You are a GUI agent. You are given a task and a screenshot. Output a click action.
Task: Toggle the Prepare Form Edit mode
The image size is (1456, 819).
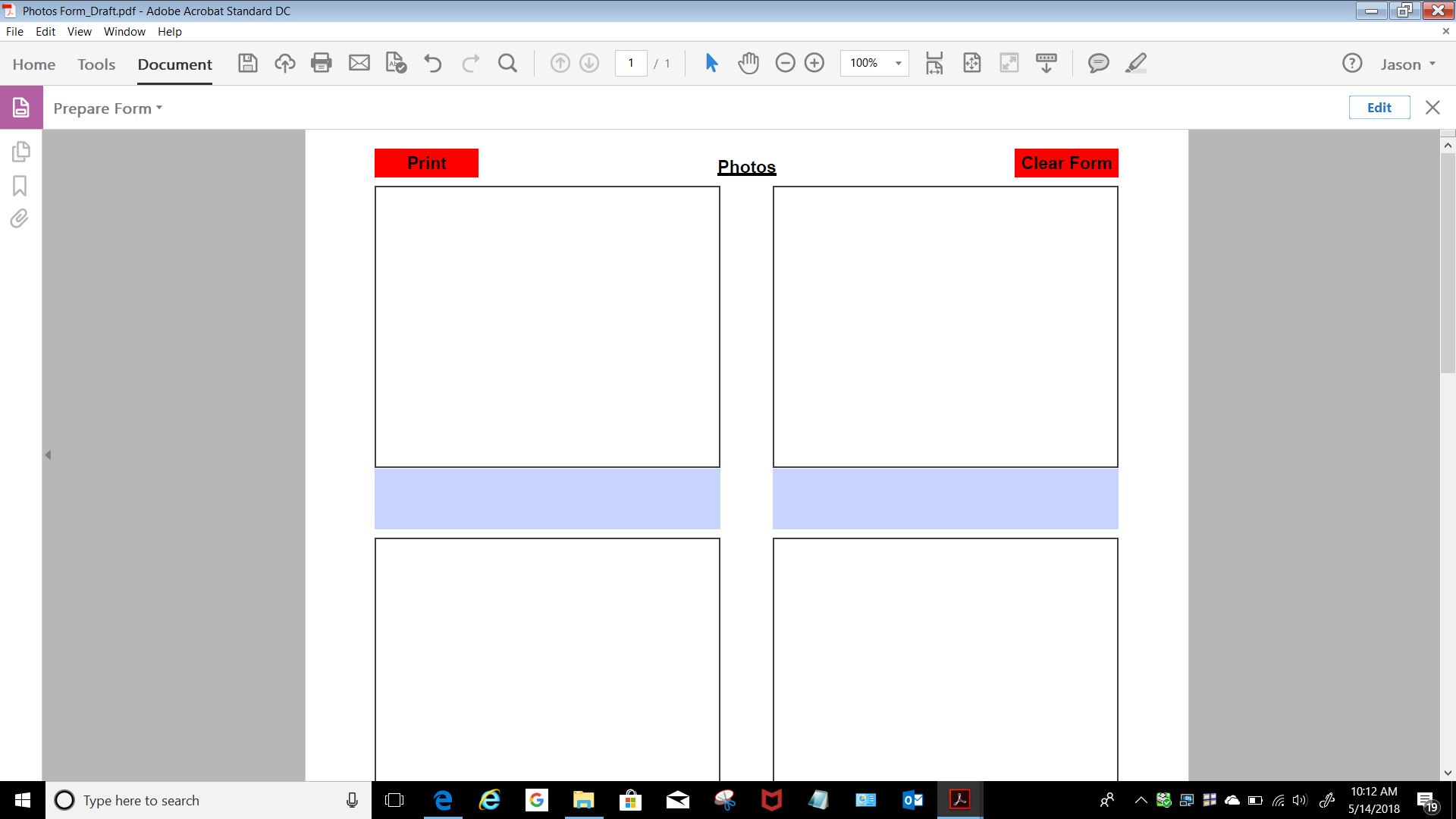coord(1379,107)
